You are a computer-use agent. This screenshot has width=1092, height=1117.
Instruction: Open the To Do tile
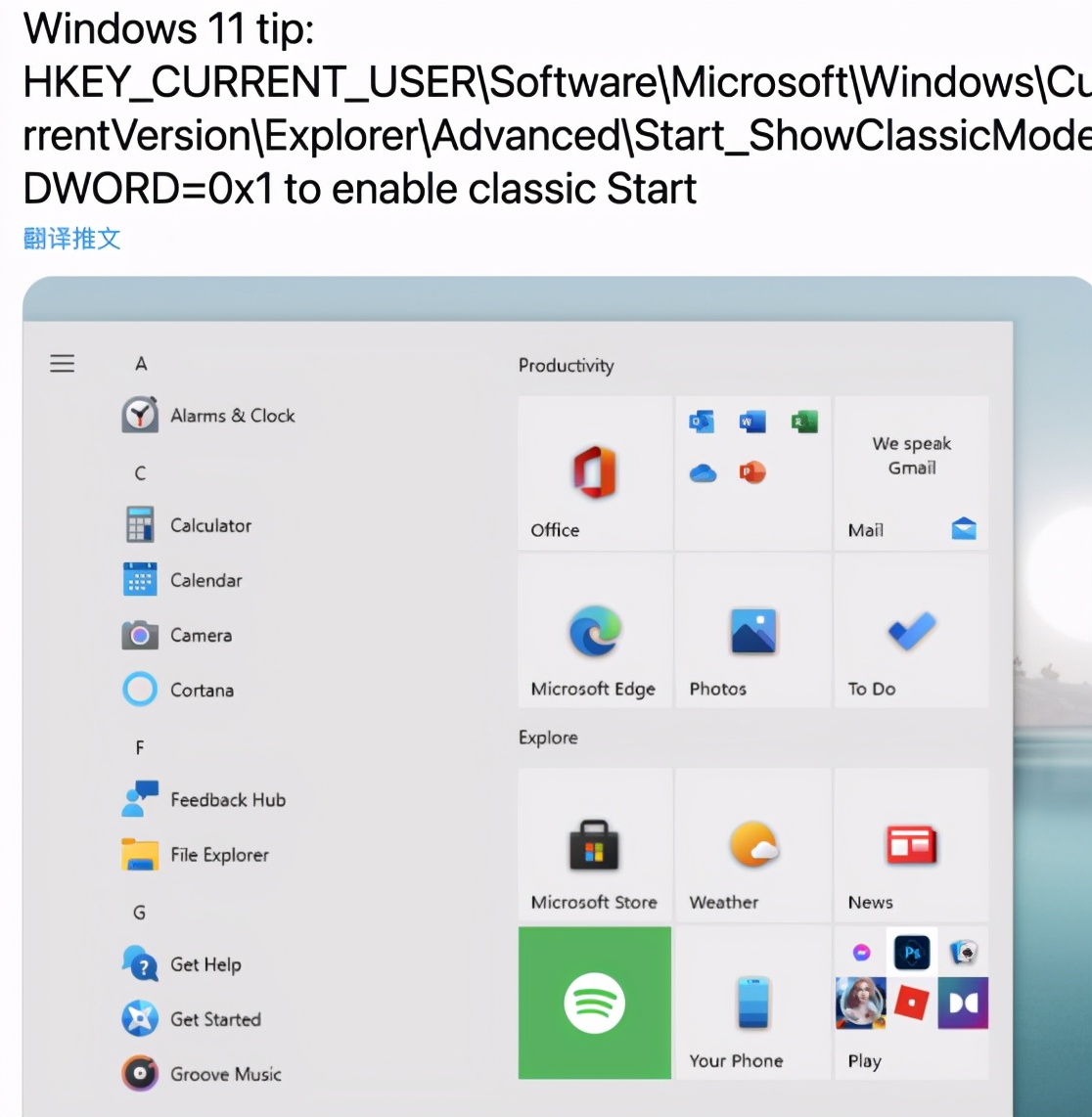coord(912,631)
